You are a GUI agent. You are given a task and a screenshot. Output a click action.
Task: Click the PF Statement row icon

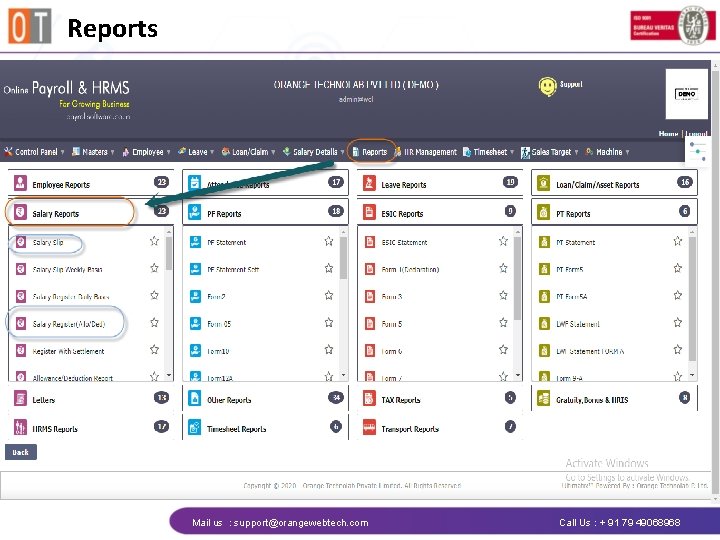pos(195,242)
